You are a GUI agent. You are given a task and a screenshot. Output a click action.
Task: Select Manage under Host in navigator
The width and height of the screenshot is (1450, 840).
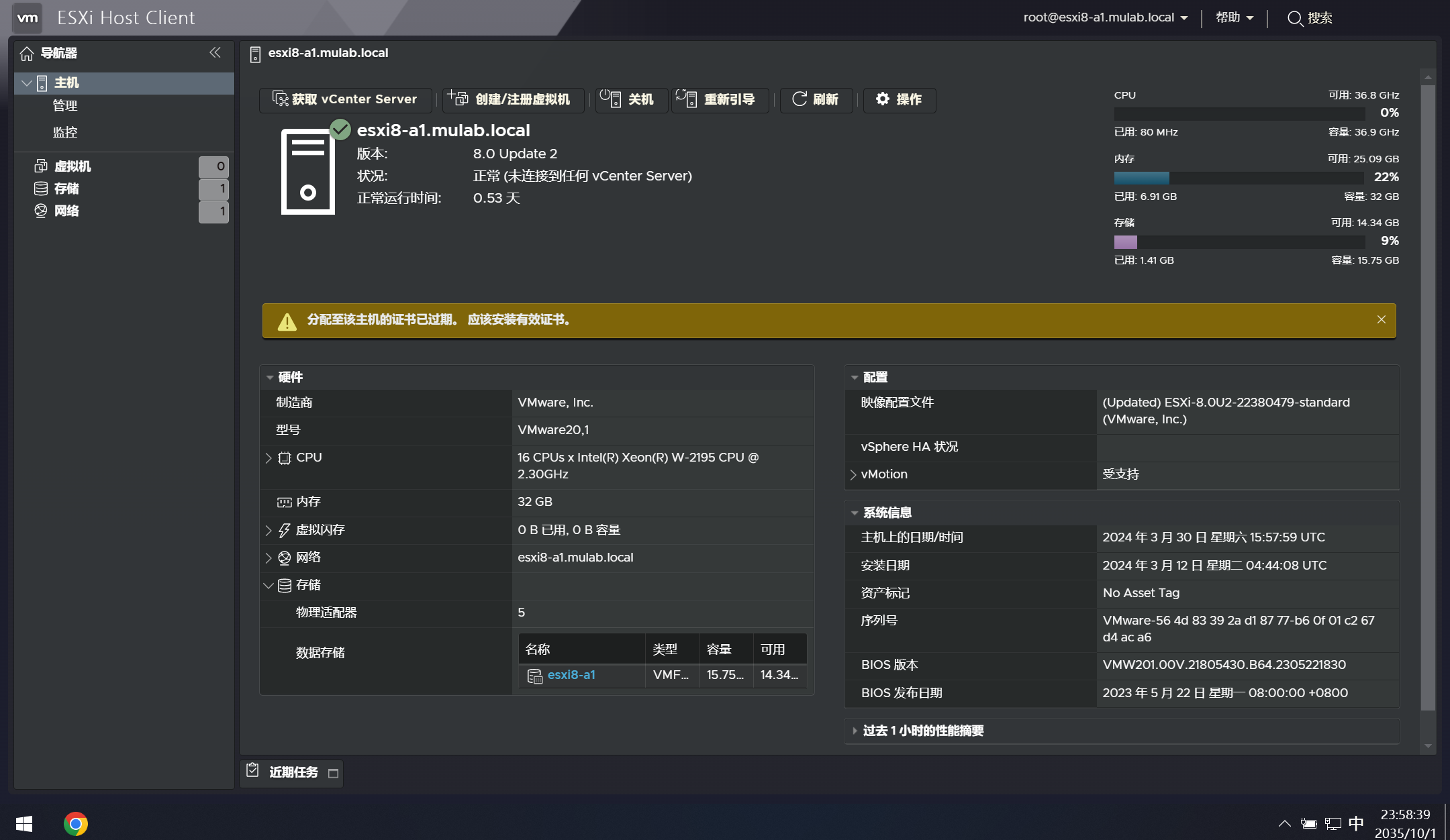pos(65,106)
